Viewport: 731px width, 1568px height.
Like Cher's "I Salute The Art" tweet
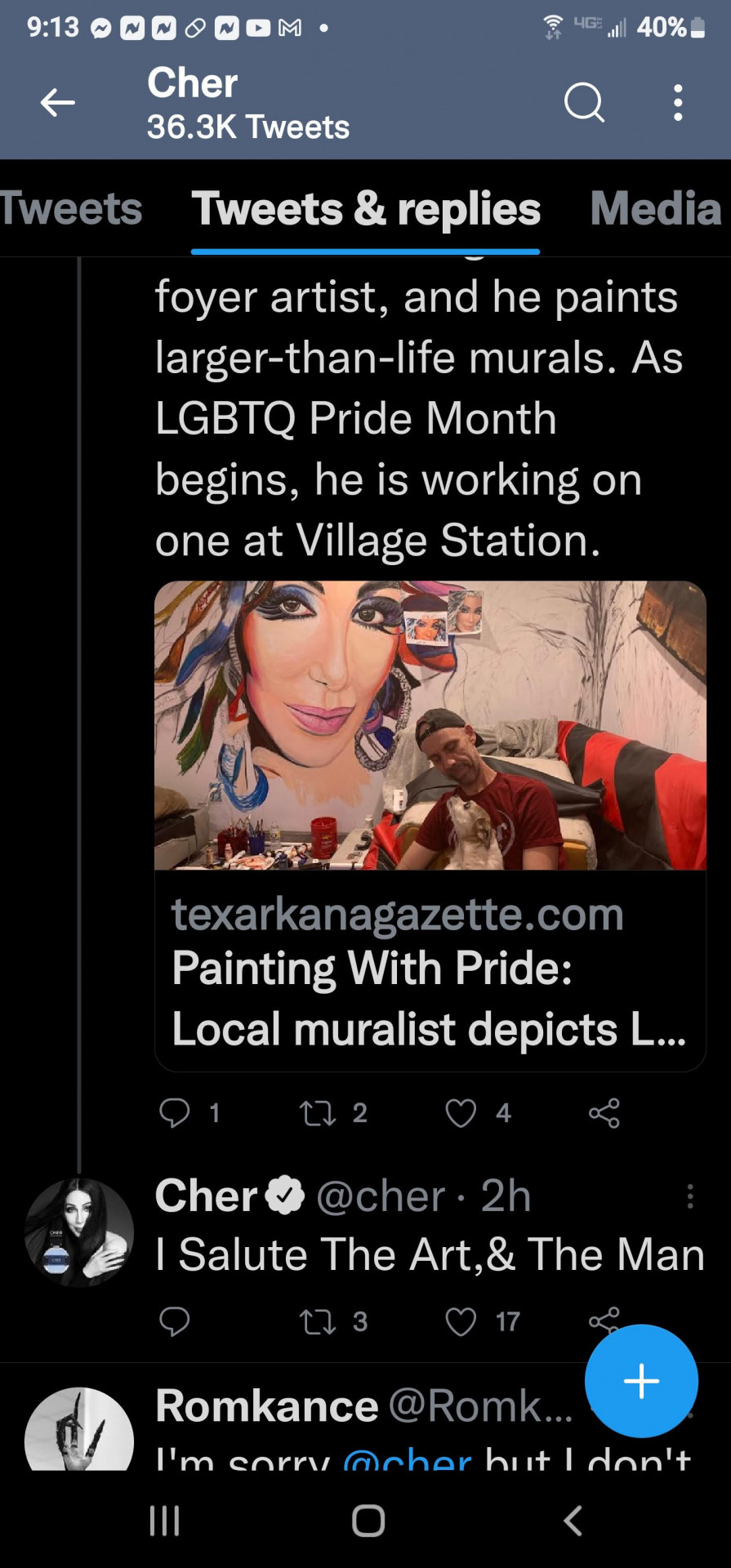(x=461, y=1321)
